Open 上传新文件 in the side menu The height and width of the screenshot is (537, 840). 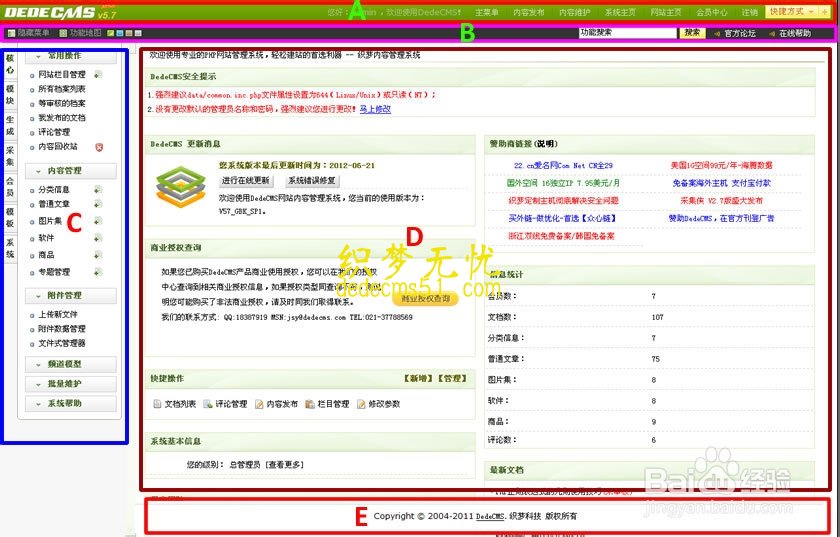(58, 315)
